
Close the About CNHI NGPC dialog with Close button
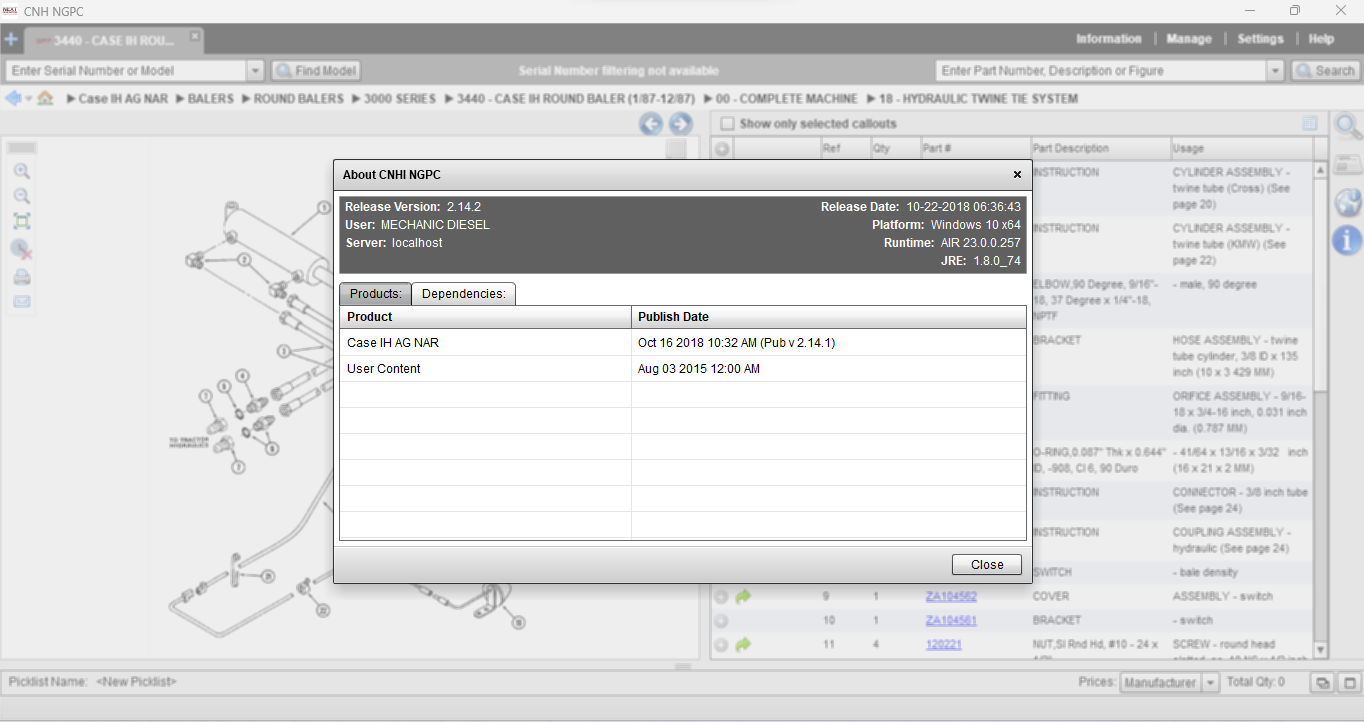point(987,565)
